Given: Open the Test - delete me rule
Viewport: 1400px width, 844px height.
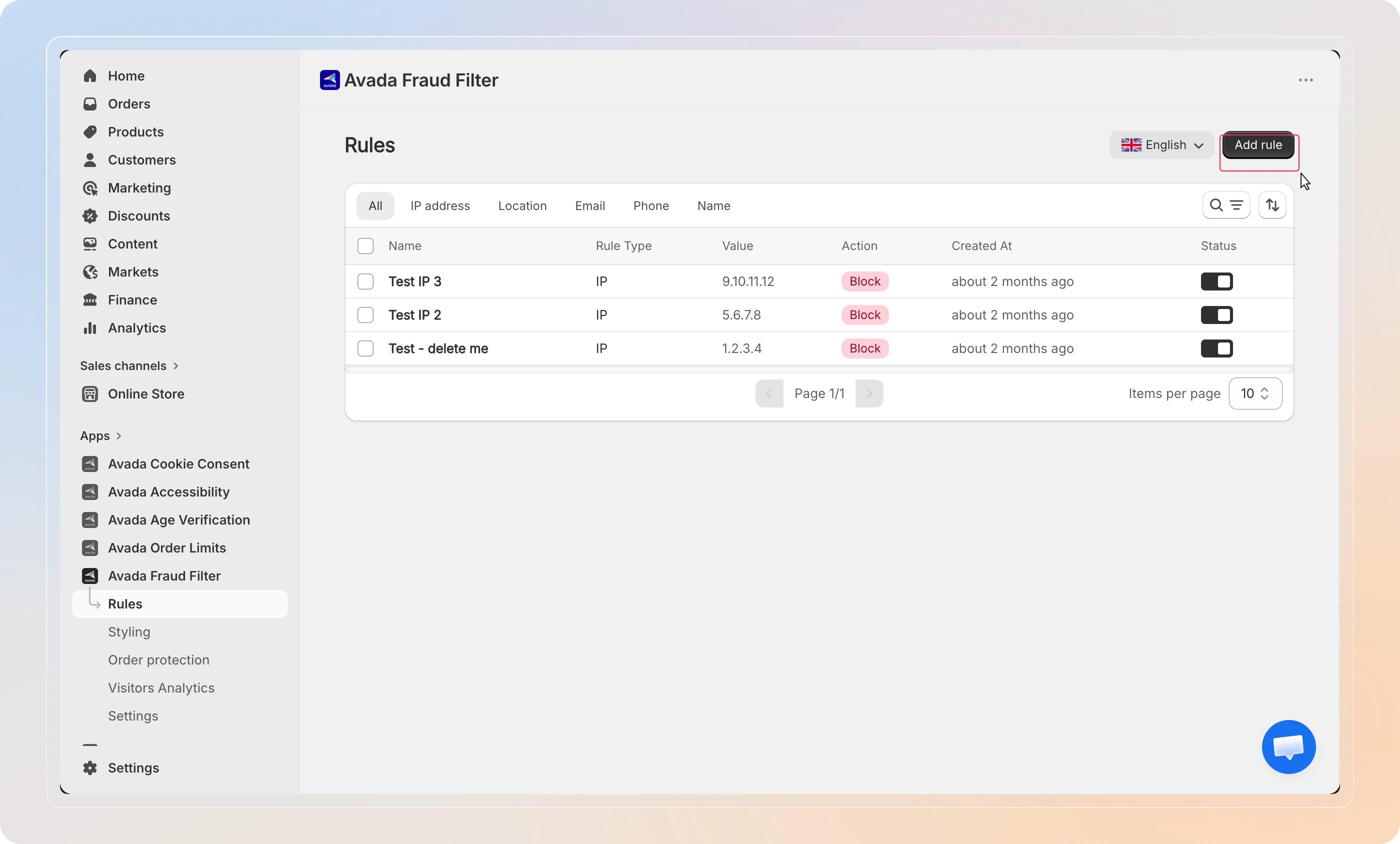Looking at the screenshot, I should click(x=438, y=348).
